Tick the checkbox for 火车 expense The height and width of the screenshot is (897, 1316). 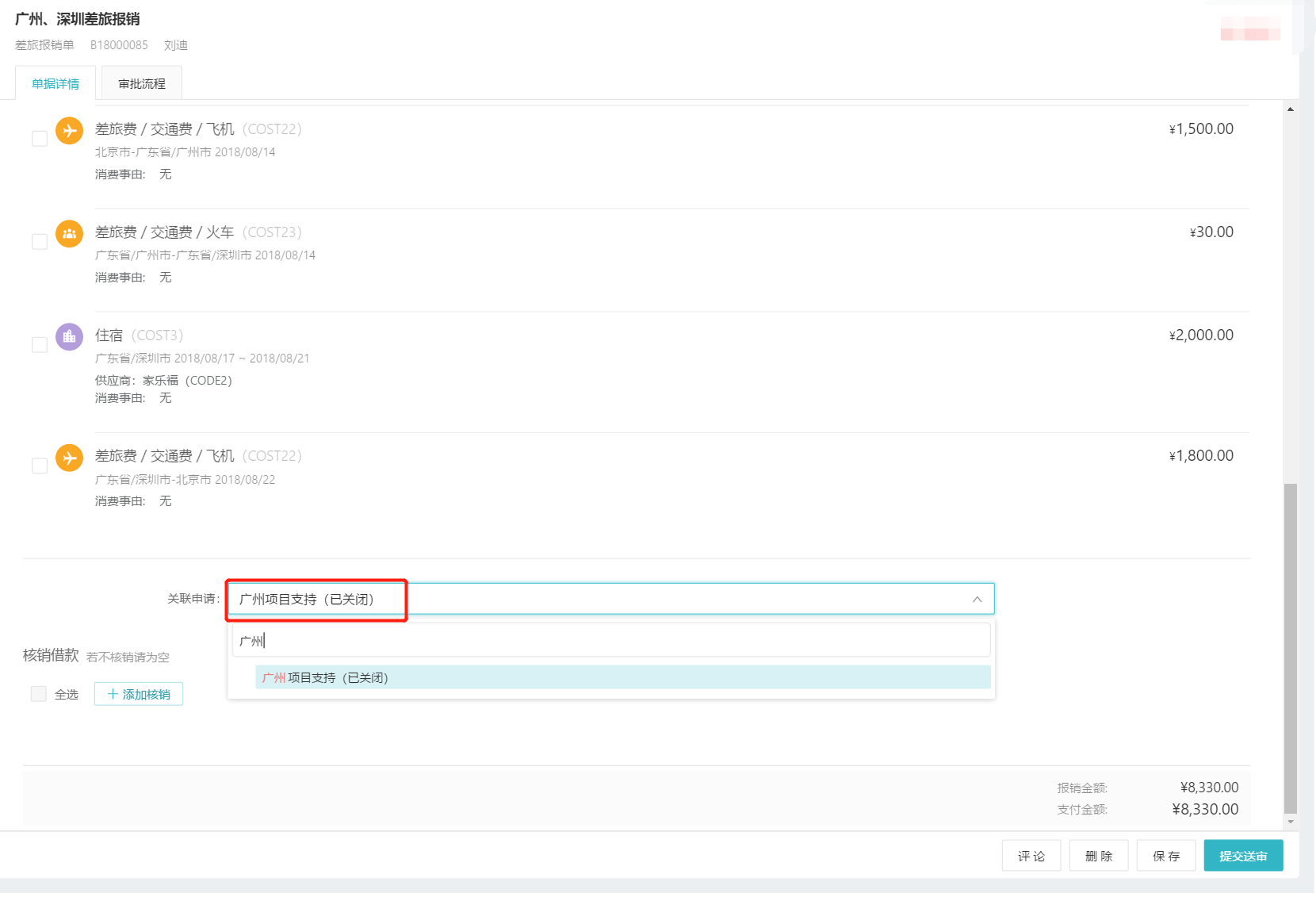point(40,242)
